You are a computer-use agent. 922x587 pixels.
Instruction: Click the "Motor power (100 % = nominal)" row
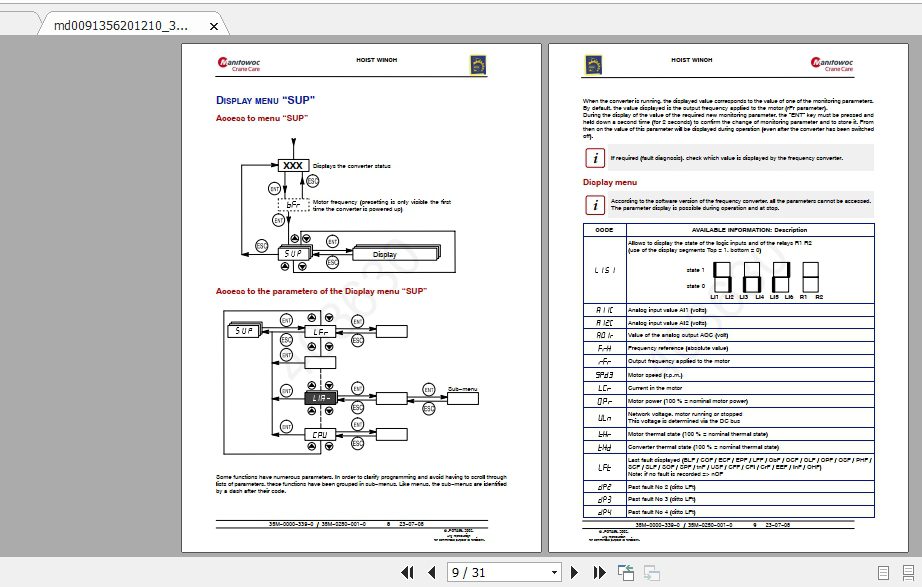point(729,401)
